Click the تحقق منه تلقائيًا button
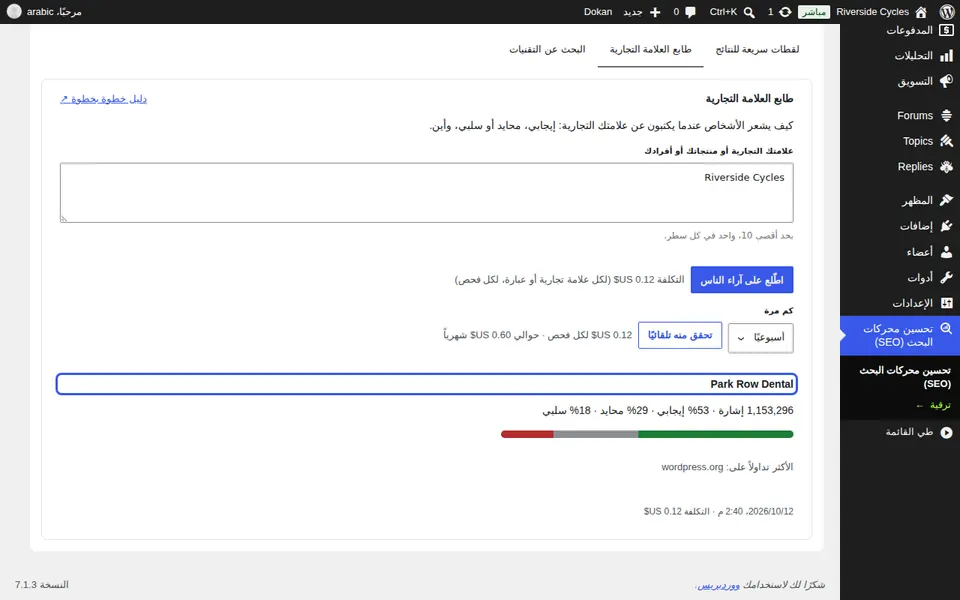960x600 pixels. coord(680,336)
